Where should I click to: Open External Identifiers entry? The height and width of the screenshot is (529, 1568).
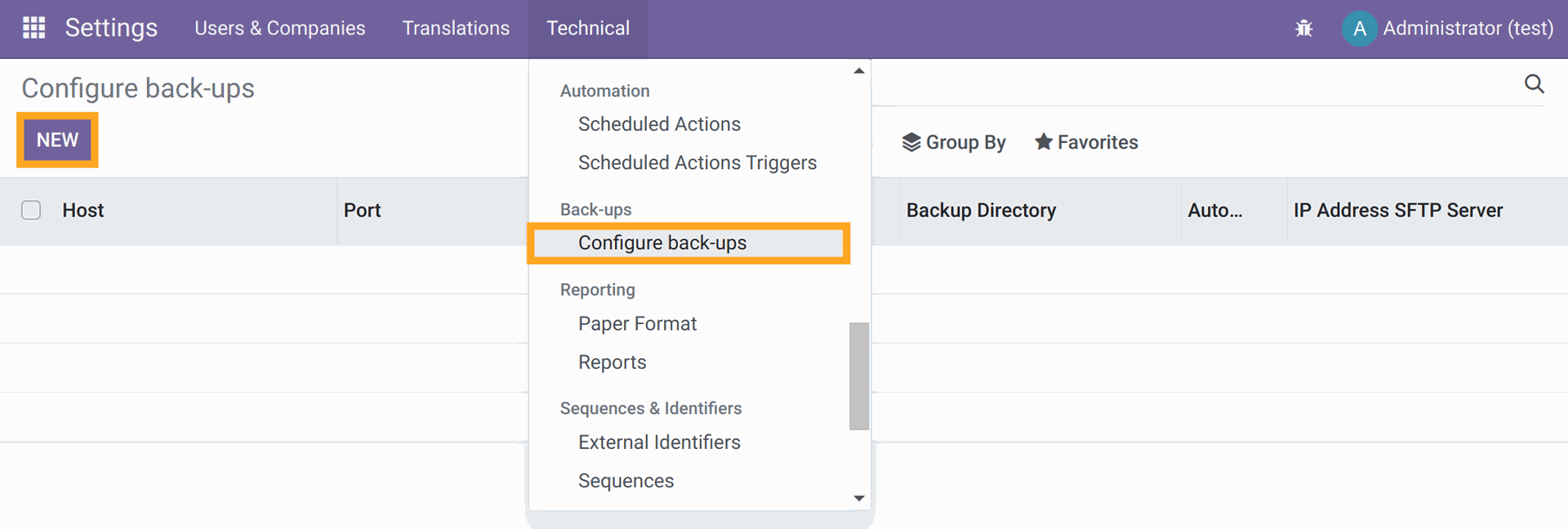click(x=659, y=442)
